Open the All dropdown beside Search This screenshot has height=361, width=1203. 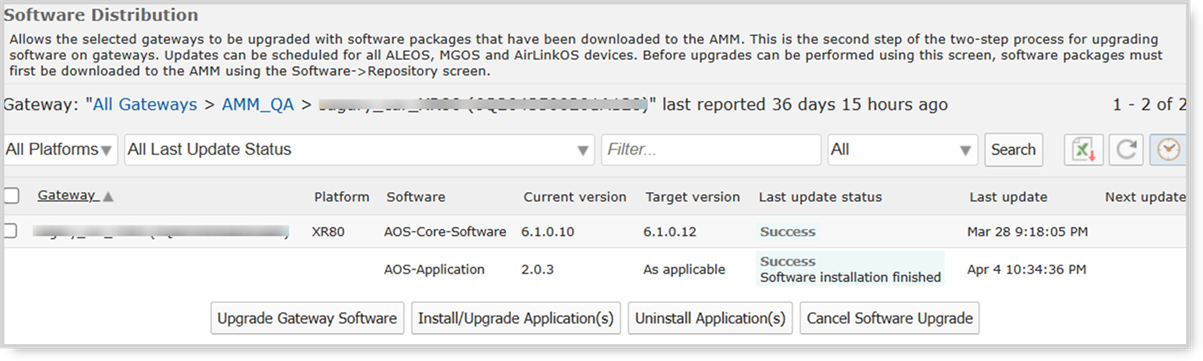903,150
